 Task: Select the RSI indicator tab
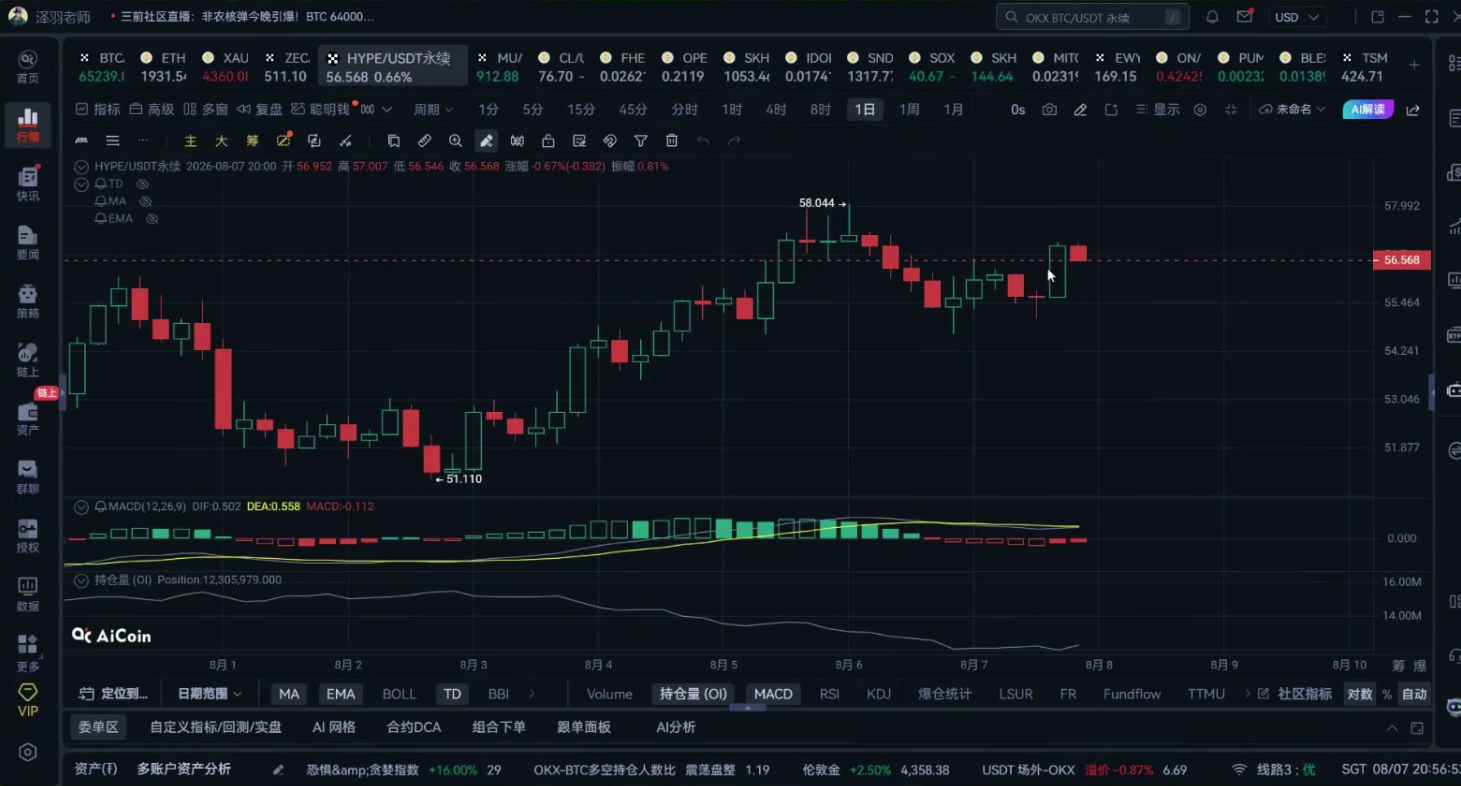click(829, 694)
